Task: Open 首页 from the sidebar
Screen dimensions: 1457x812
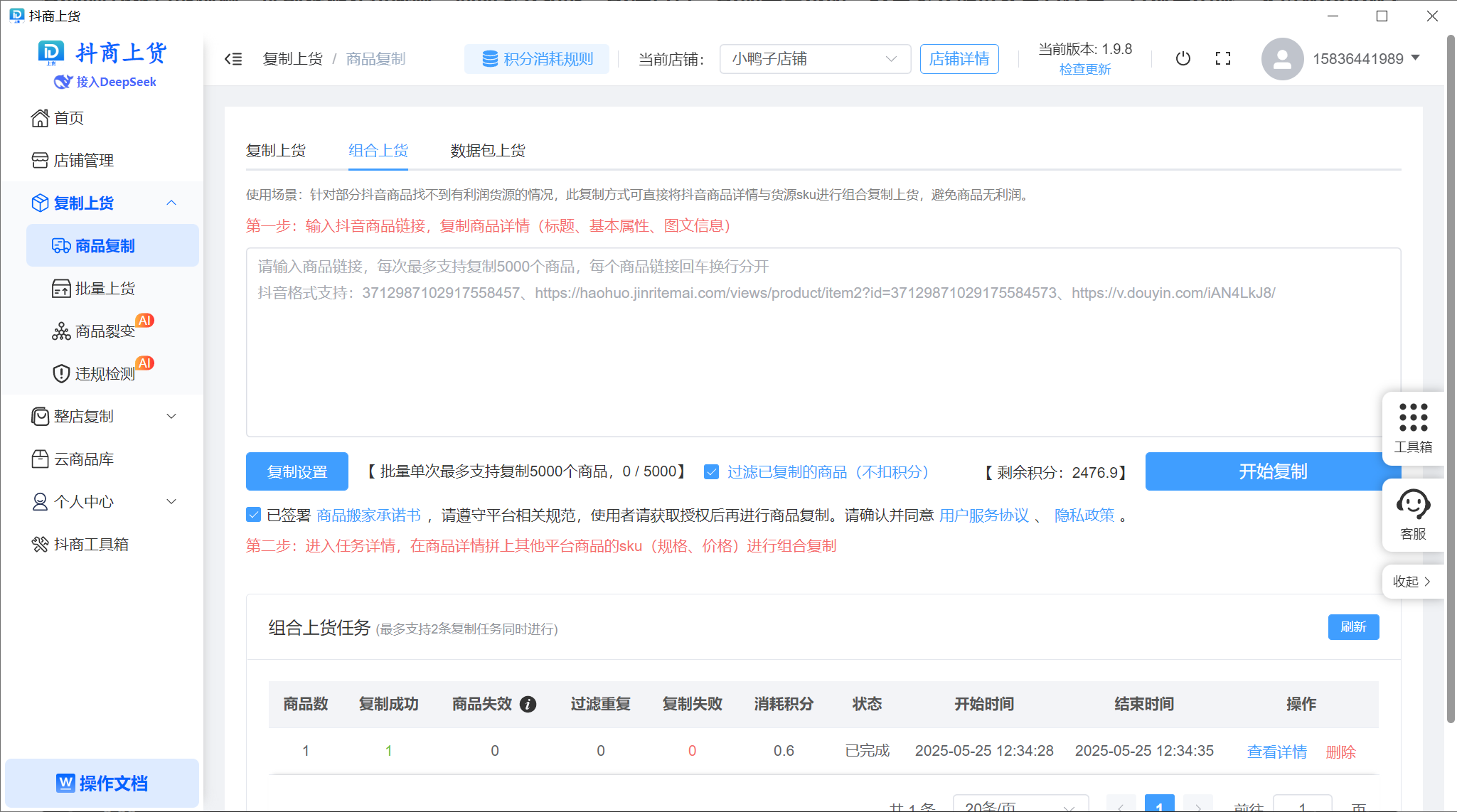Action: pos(70,118)
